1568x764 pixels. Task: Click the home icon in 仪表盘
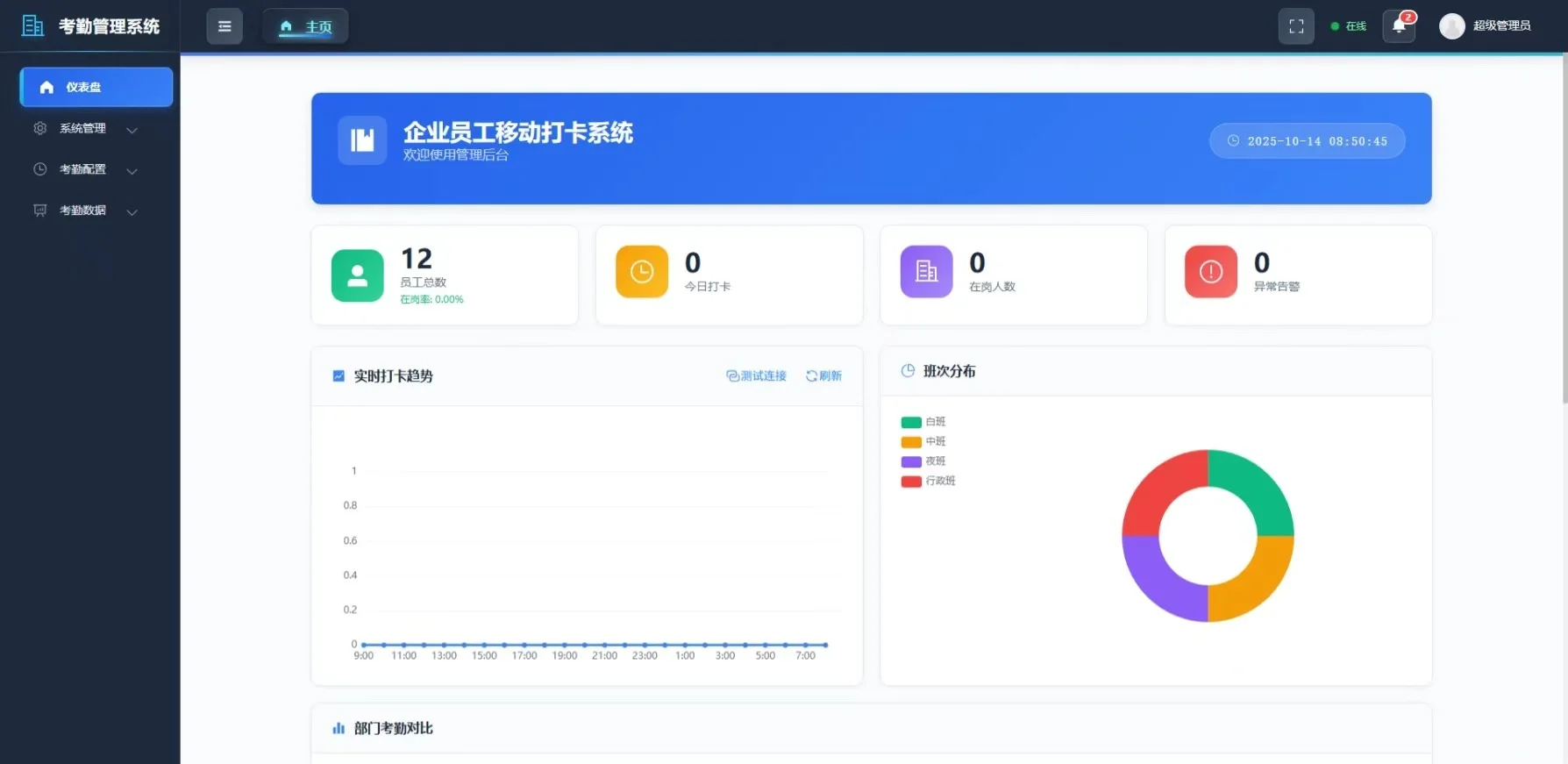click(x=47, y=87)
